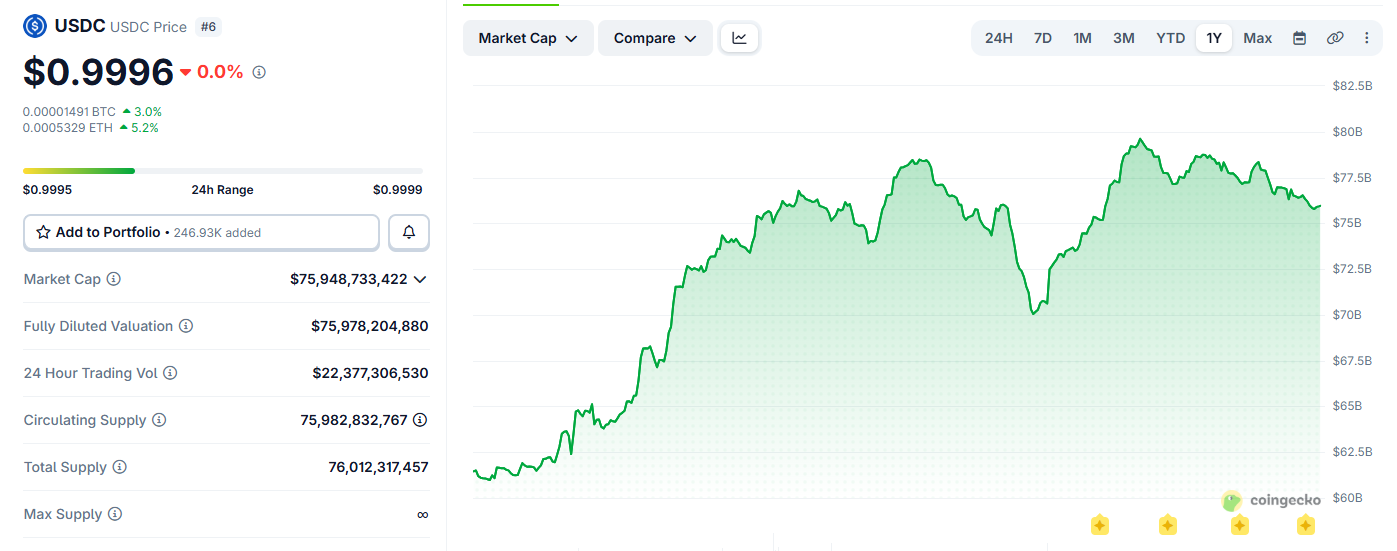Open Total Supply info icon
Viewport: 1397px width, 551px height.
120,467
